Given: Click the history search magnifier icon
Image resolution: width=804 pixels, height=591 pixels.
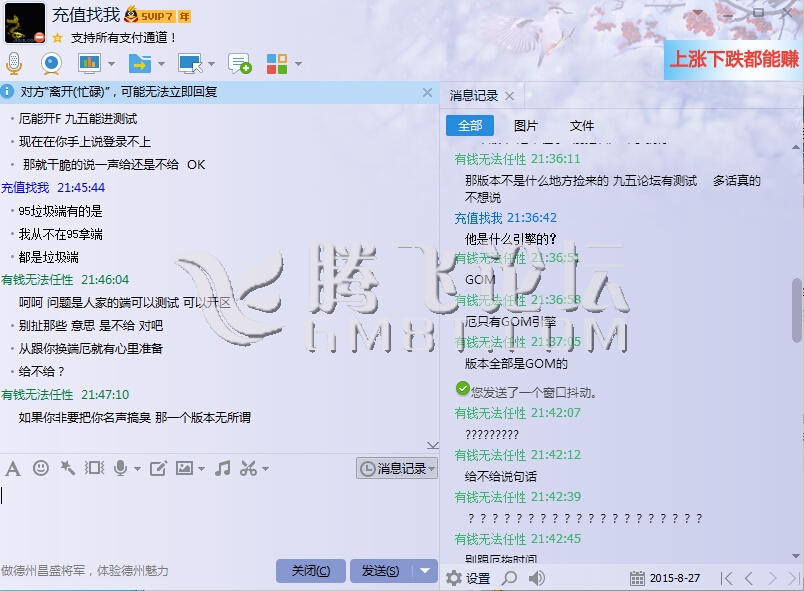Looking at the screenshot, I should [x=509, y=578].
